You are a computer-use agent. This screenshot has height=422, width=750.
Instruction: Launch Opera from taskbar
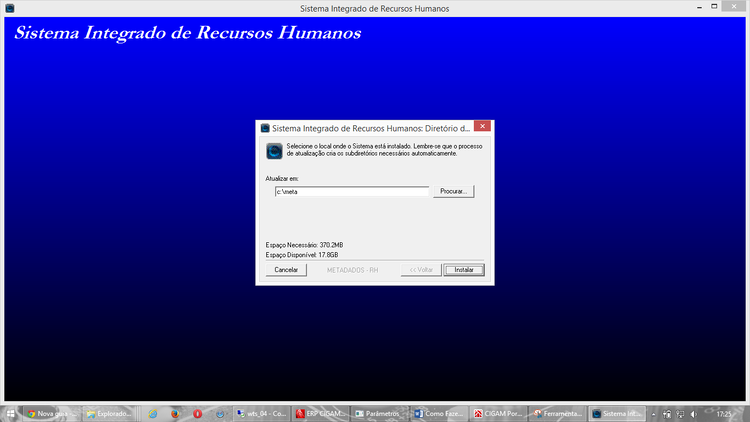point(198,414)
